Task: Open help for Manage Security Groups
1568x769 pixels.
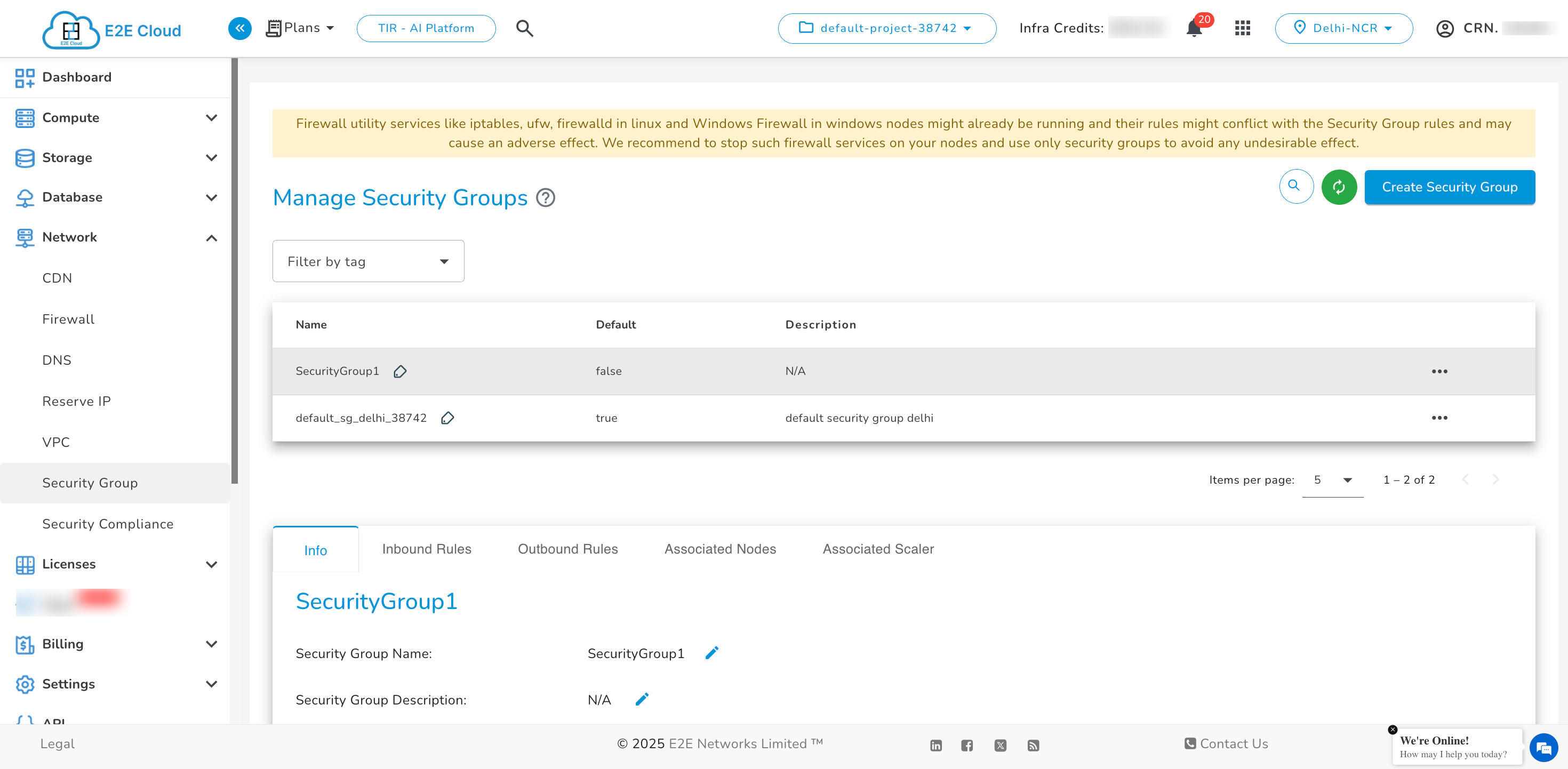Action: 546,197
